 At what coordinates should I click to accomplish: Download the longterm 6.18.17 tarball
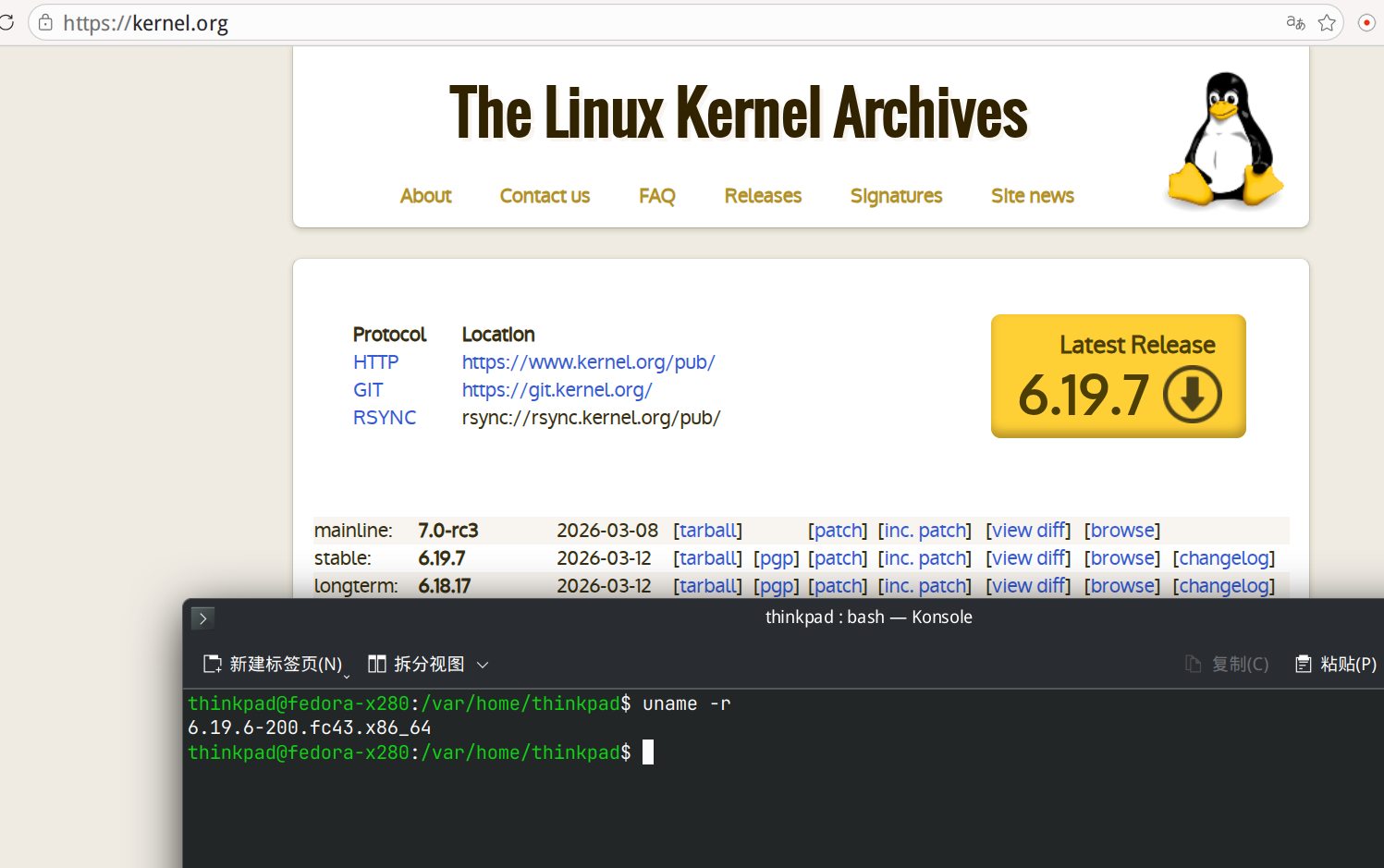[x=708, y=586]
